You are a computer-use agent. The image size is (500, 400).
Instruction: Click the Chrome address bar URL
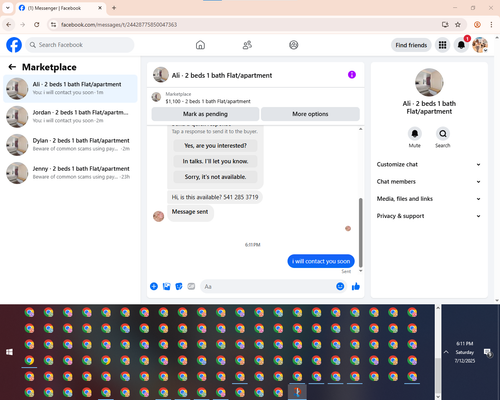[x=119, y=25]
